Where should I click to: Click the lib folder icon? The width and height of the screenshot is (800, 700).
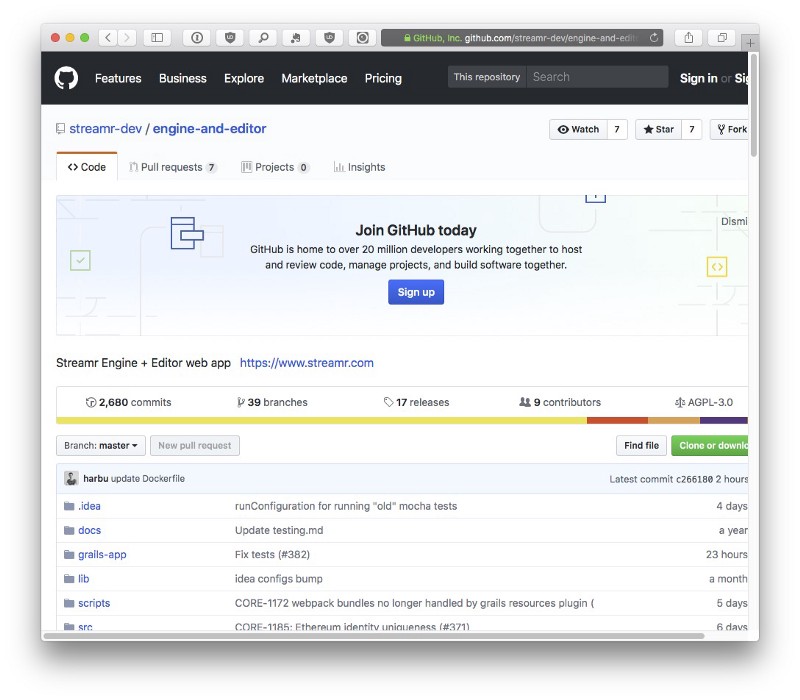69,579
